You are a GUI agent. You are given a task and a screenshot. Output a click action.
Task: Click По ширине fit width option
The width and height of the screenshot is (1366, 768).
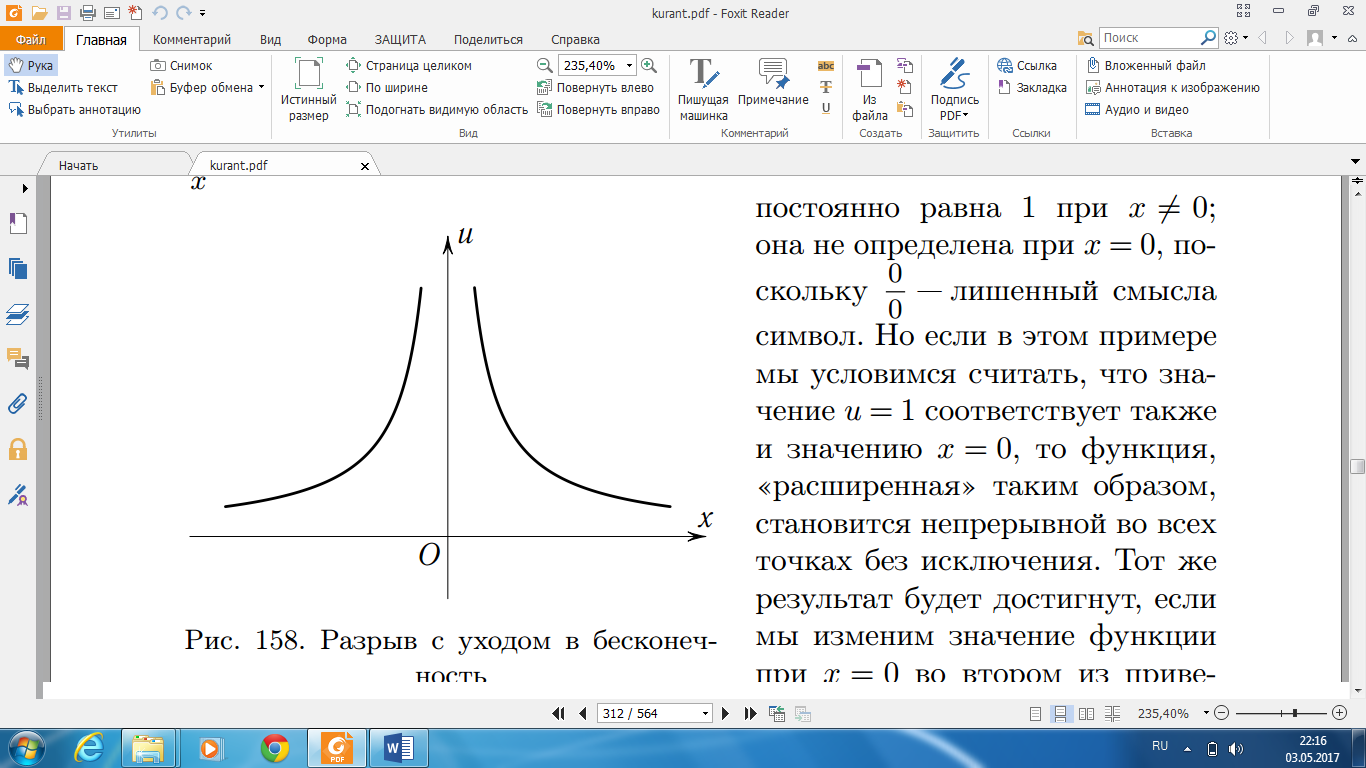pyautogui.click(x=387, y=87)
